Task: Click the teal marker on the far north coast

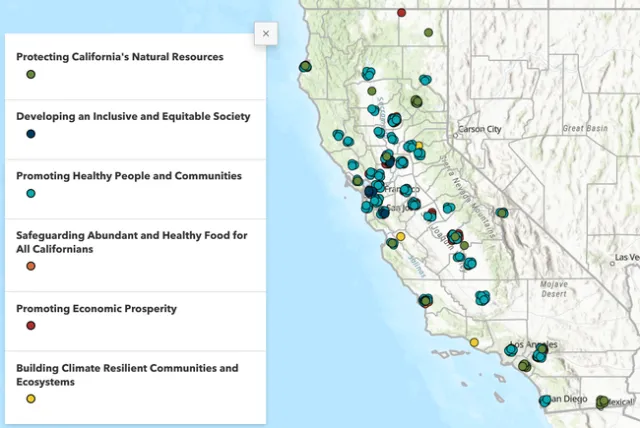Action: 306,67
